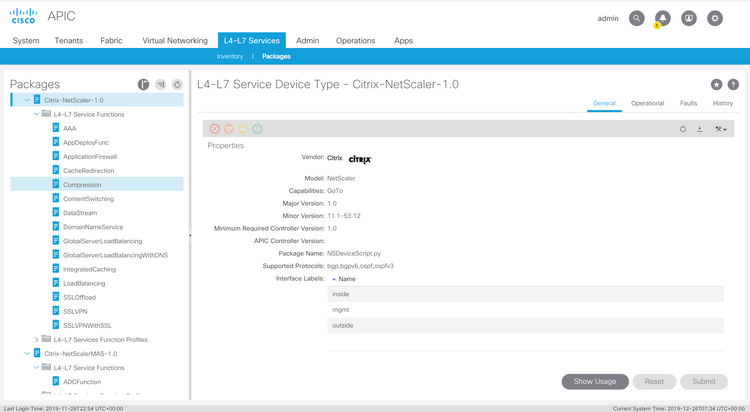750x412 pixels.
Task: Select the LoadBalancing function icon
Action: [56, 282]
